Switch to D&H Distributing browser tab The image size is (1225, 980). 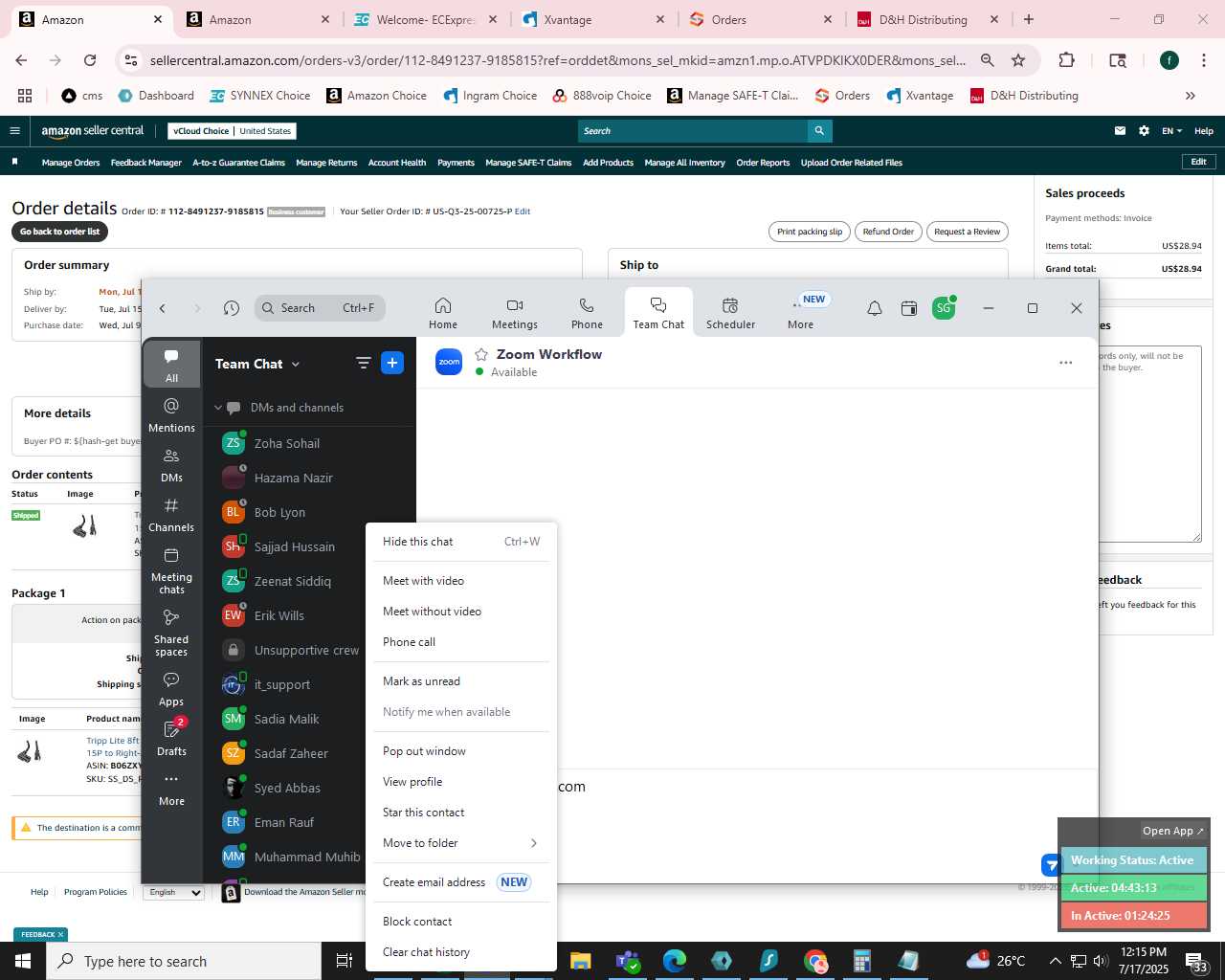pos(926,19)
